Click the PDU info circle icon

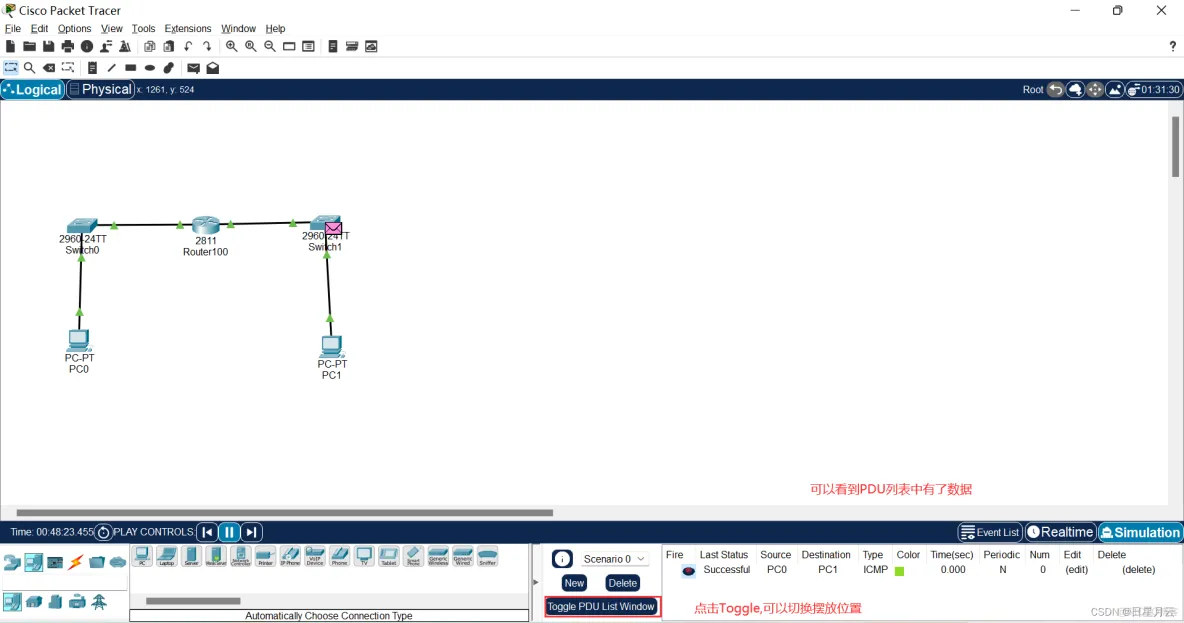(562, 559)
